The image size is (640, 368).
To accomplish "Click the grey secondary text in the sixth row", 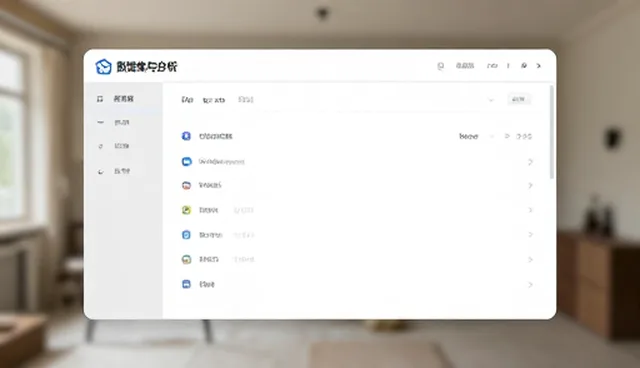I will 244,259.
